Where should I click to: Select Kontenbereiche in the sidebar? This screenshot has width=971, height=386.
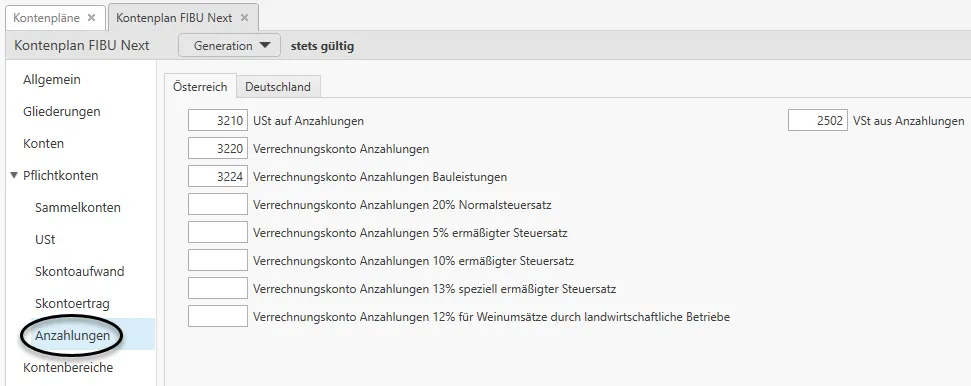pos(68,367)
